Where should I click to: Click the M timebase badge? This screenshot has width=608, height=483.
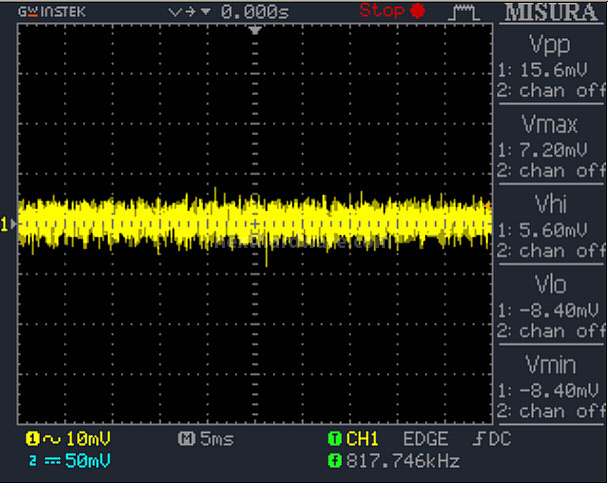coord(186,439)
